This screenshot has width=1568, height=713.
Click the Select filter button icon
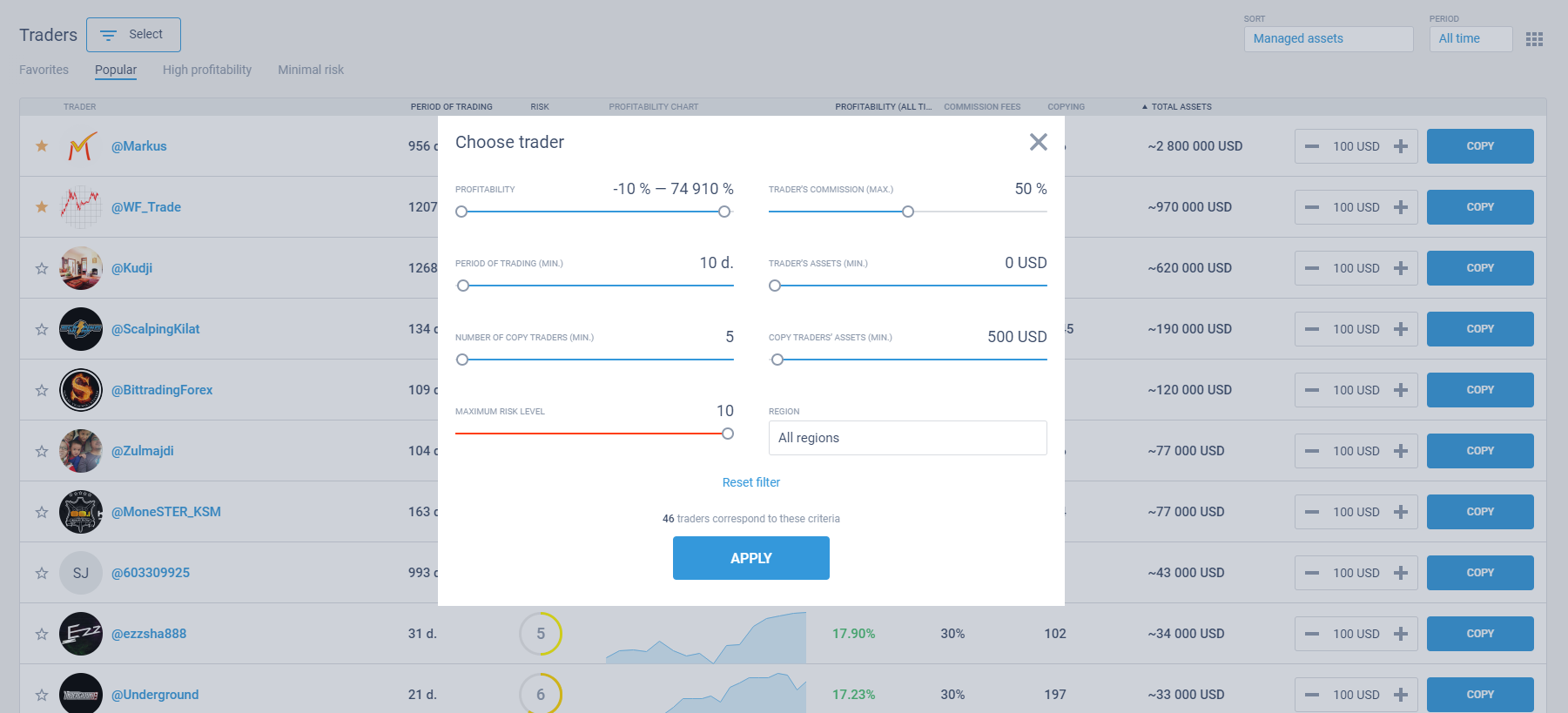[109, 35]
